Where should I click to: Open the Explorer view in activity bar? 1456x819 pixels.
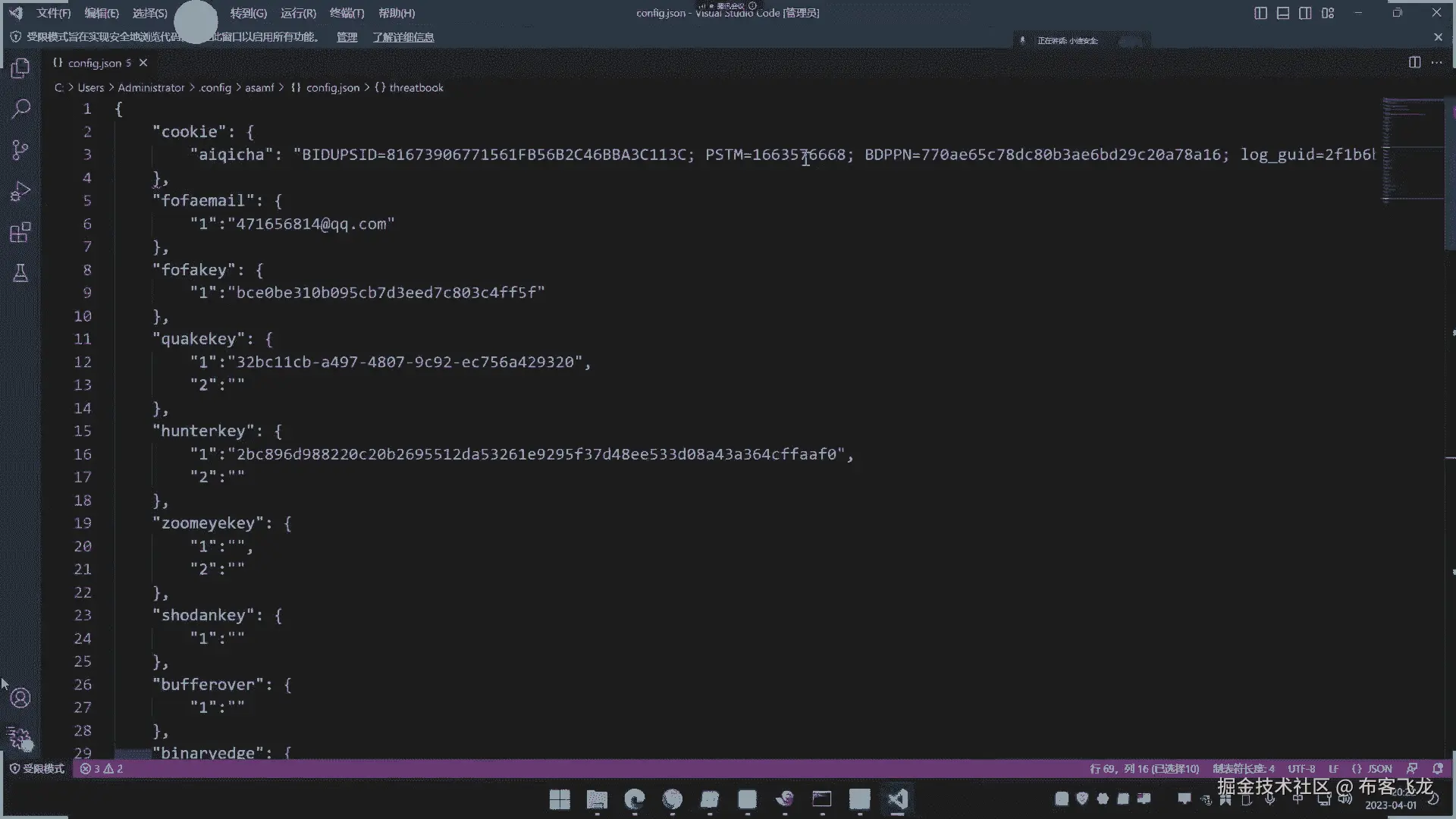(20, 68)
